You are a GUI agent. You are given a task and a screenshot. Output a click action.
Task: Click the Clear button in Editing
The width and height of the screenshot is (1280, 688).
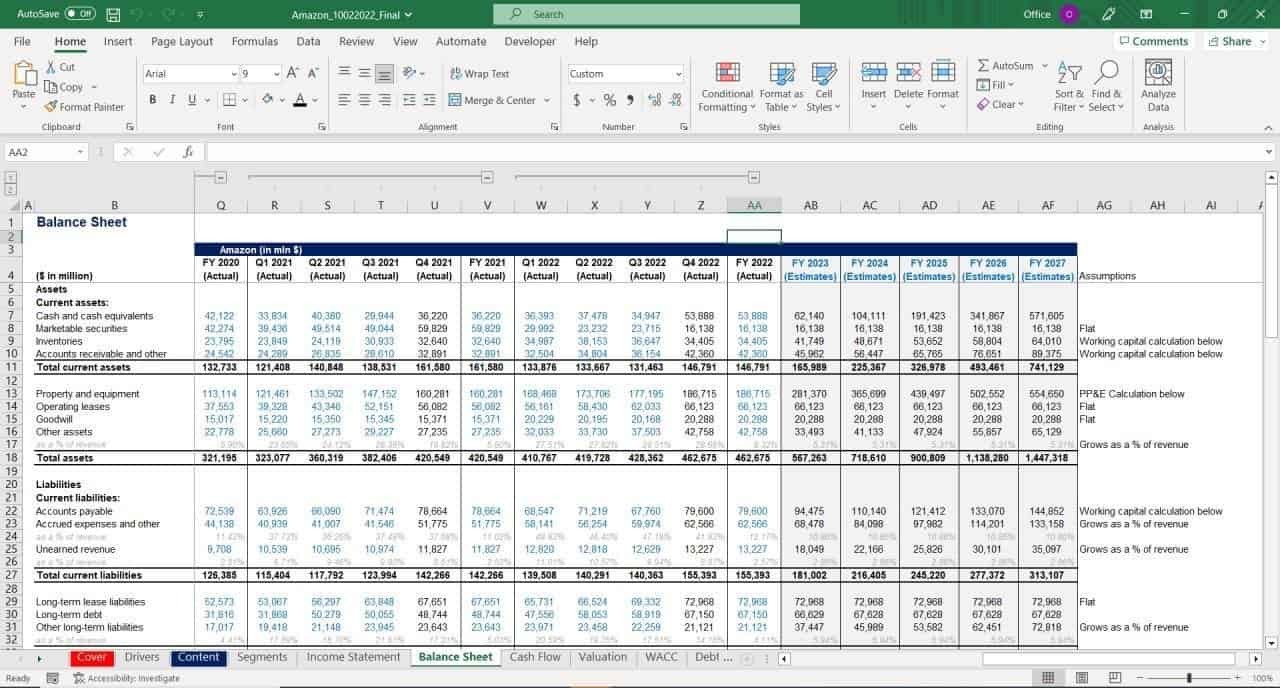point(1001,104)
